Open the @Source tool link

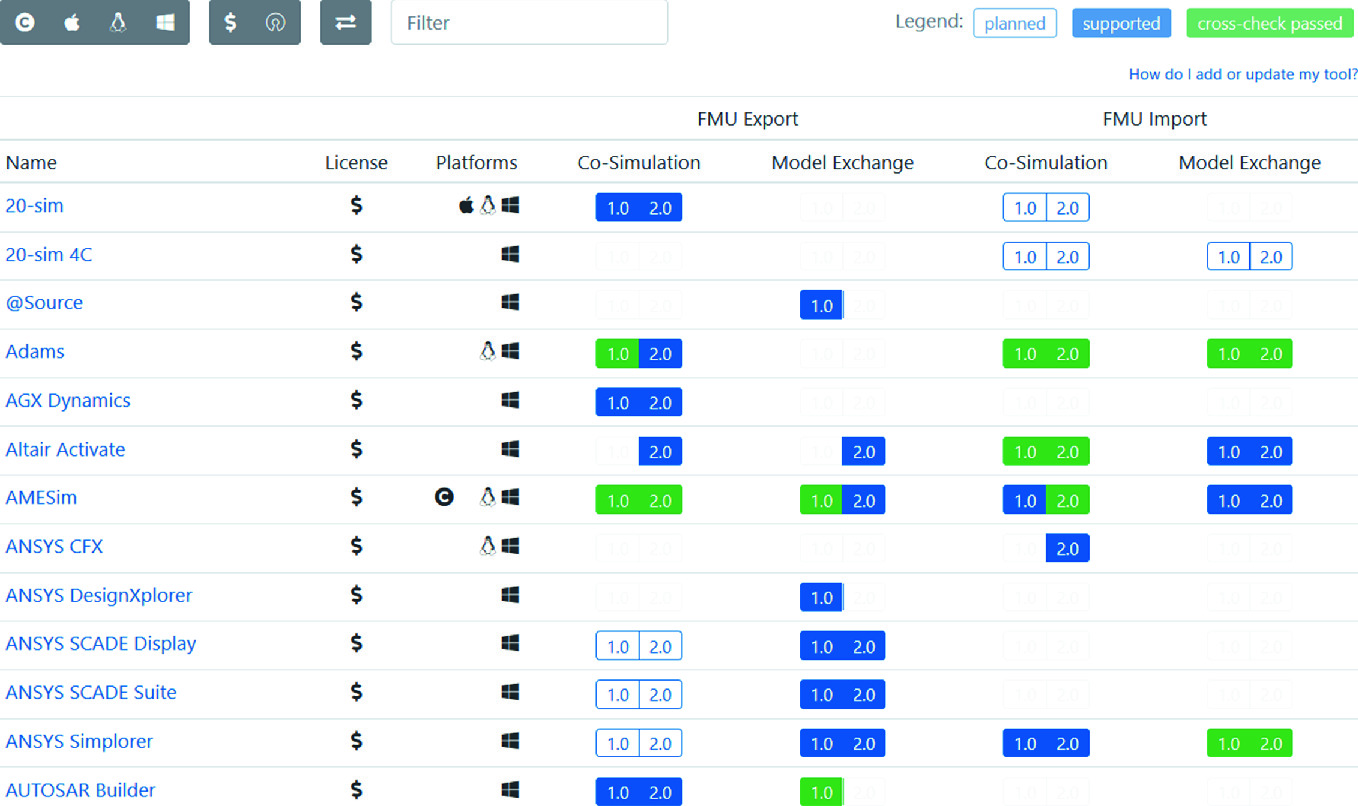[44, 302]
